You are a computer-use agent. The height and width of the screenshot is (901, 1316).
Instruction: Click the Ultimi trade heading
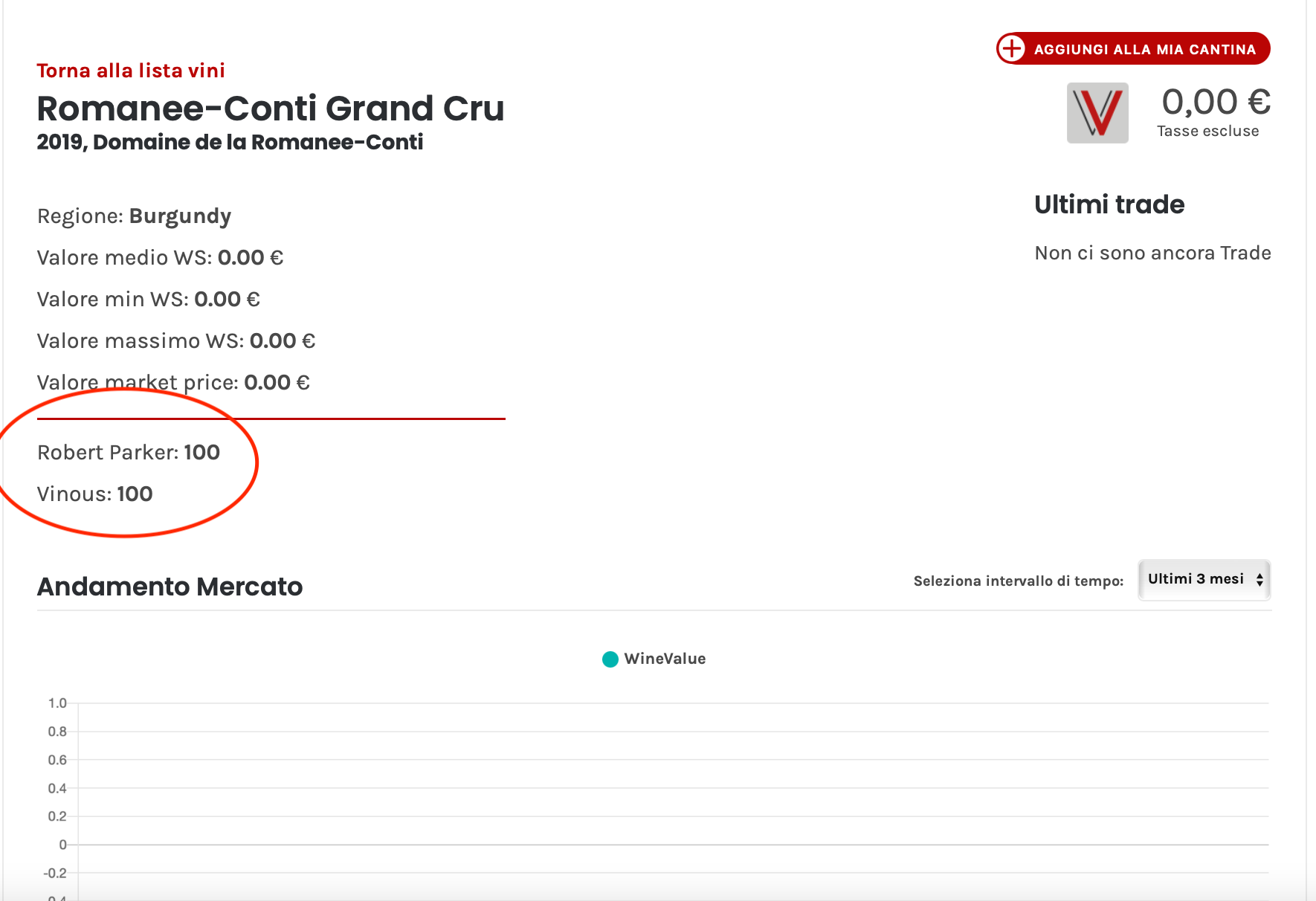[x=1109, y=204]
